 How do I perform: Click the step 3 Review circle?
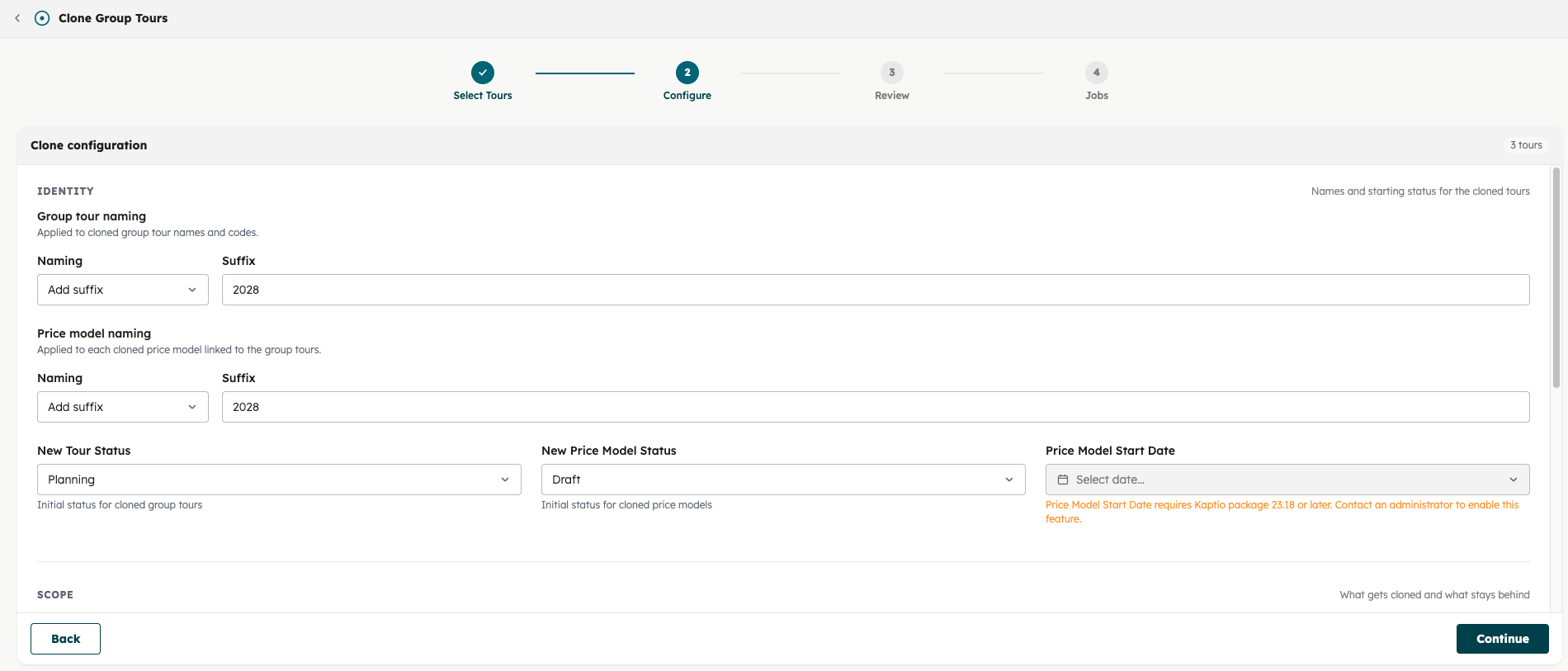pos(892,73)
